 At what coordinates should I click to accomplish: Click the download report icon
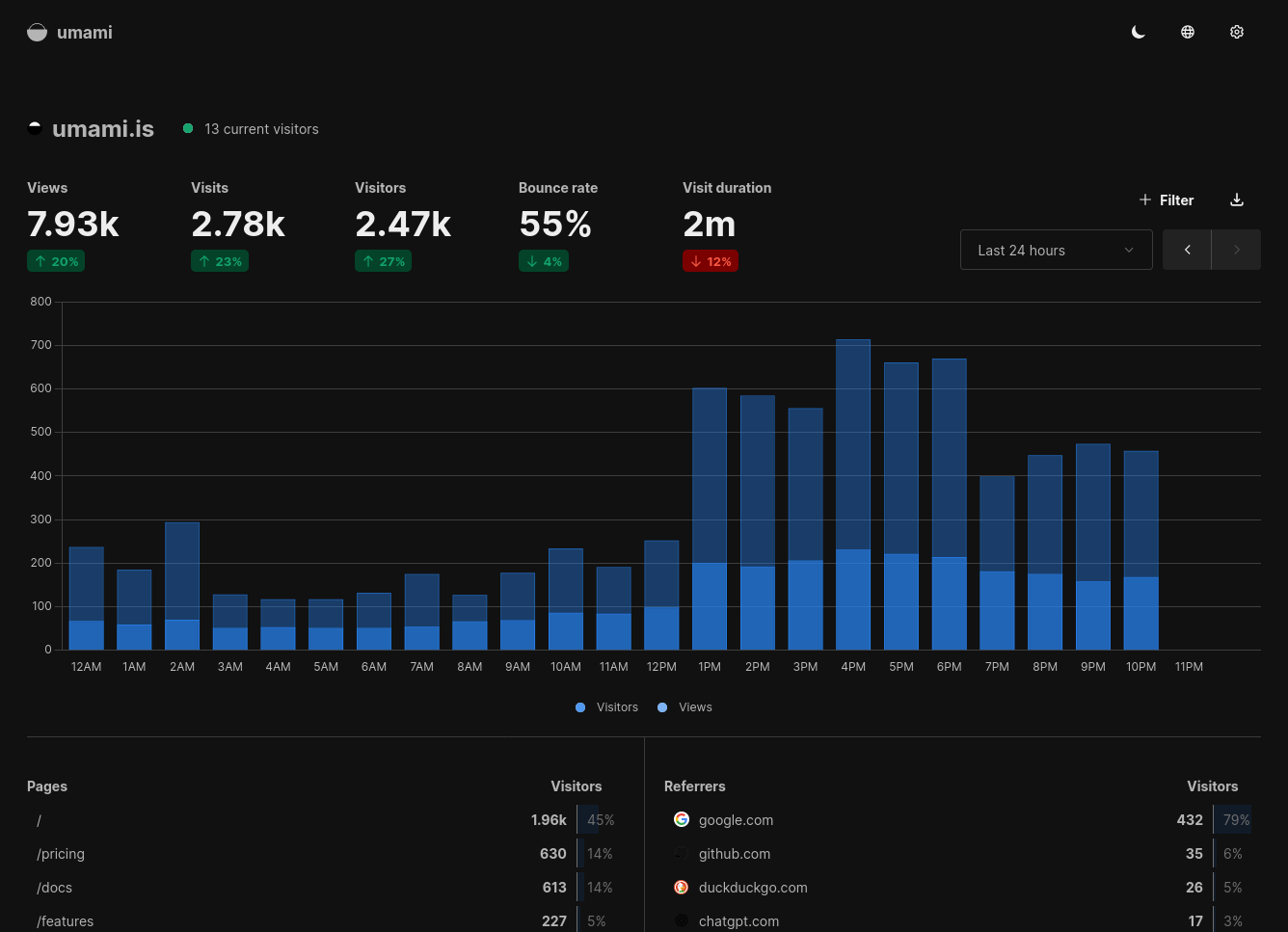tap(1237, 200)
